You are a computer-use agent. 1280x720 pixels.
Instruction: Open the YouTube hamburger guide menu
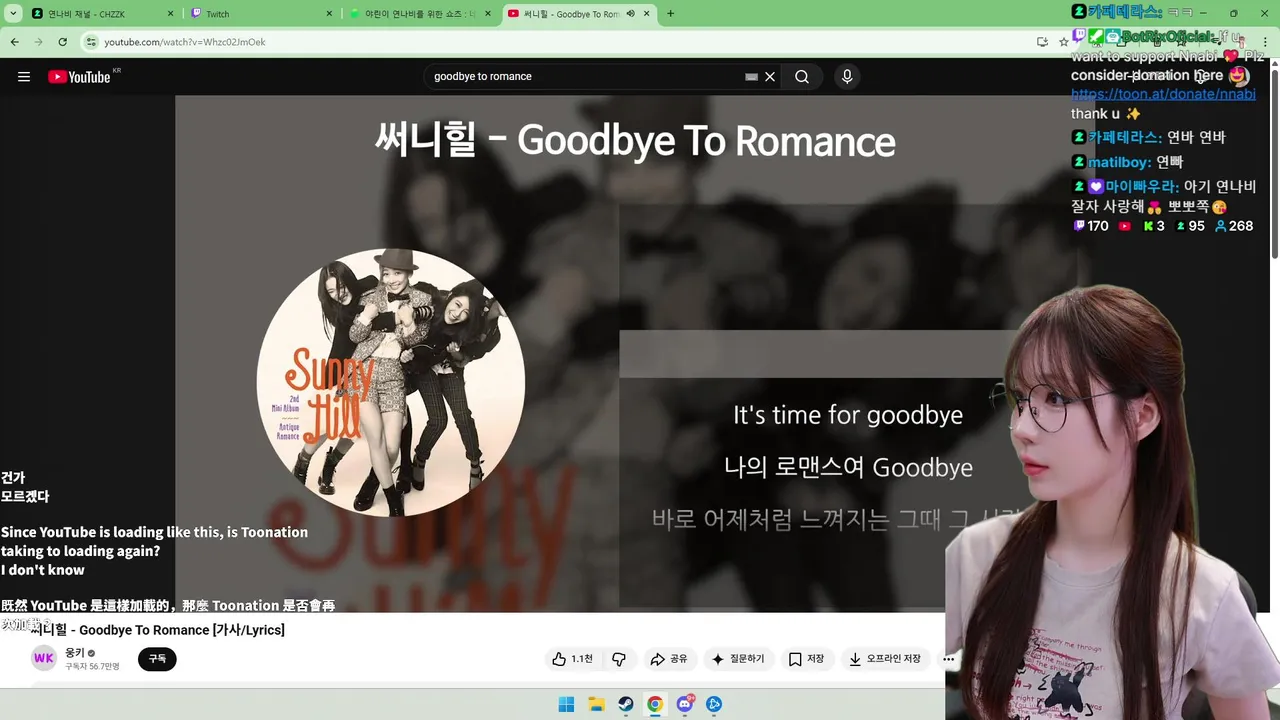click(x=24, y=77)
